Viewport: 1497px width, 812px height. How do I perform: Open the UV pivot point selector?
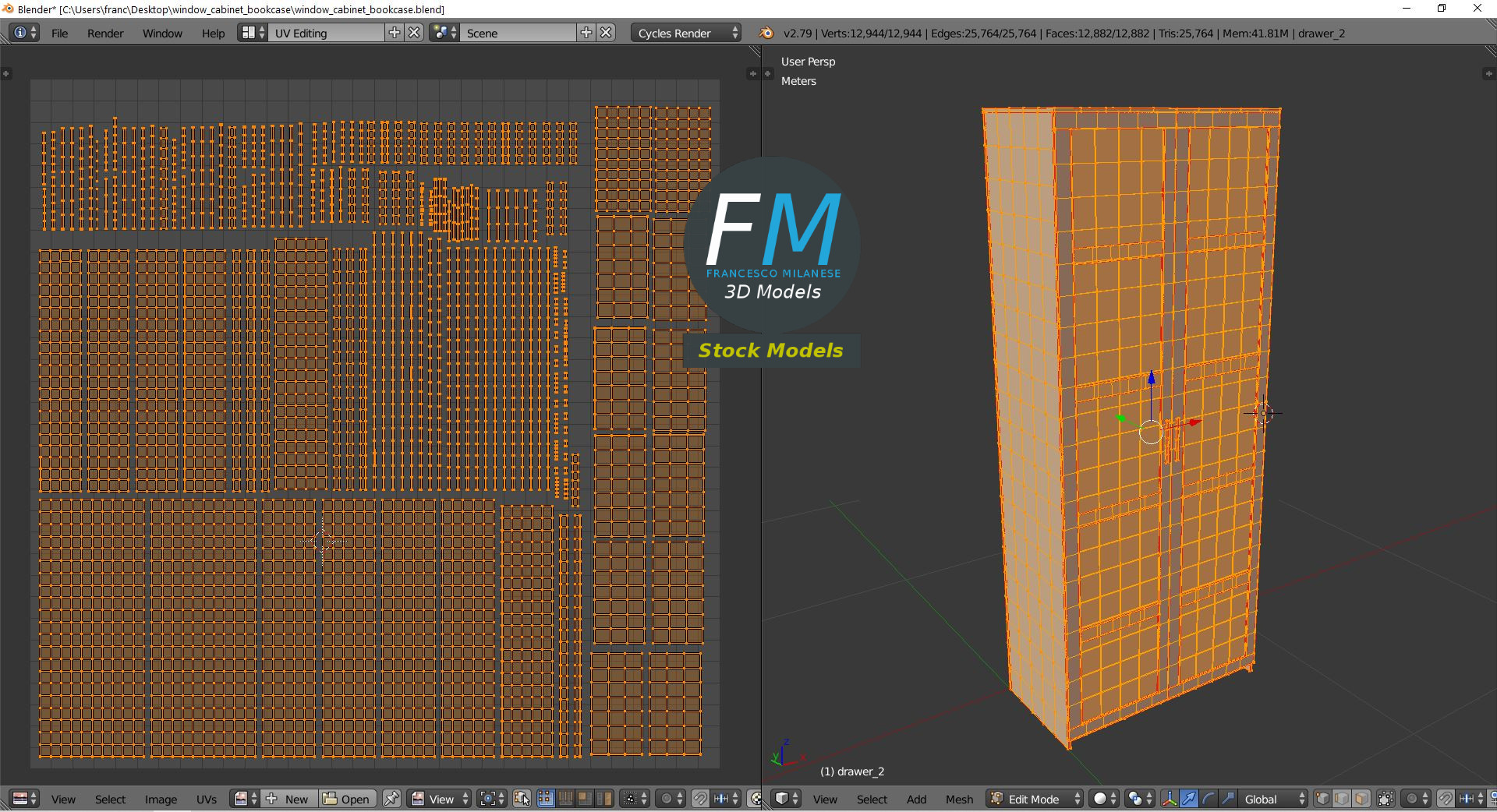click(x=492, y=799)
